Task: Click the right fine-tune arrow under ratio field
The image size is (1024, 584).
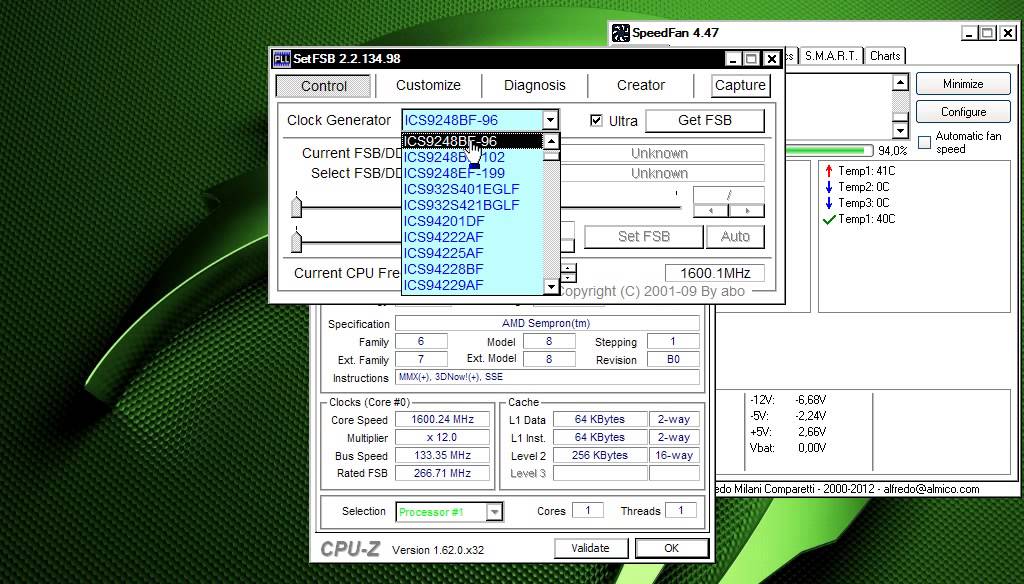Action: coord(746,210)
